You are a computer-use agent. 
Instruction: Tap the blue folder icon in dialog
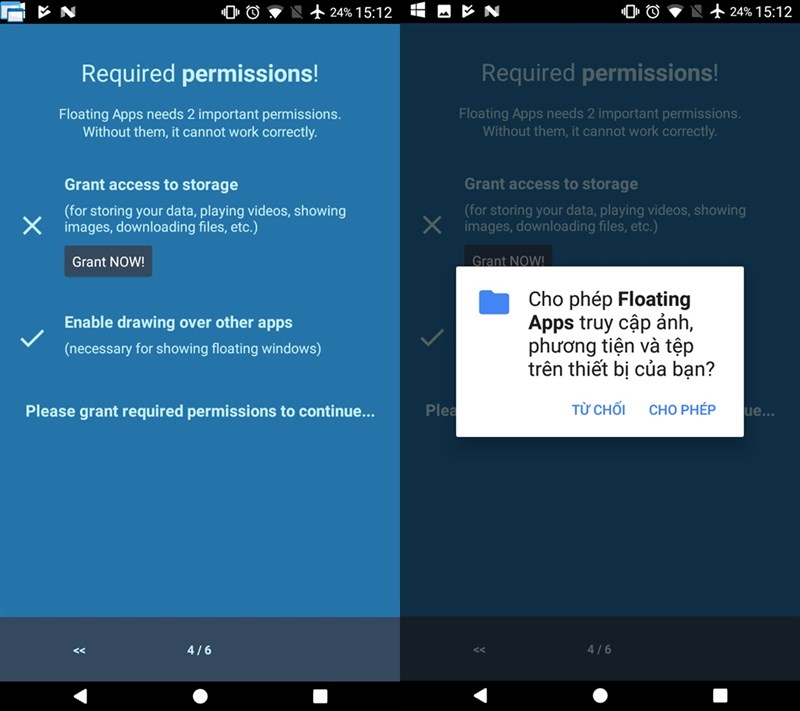(494, 302)
